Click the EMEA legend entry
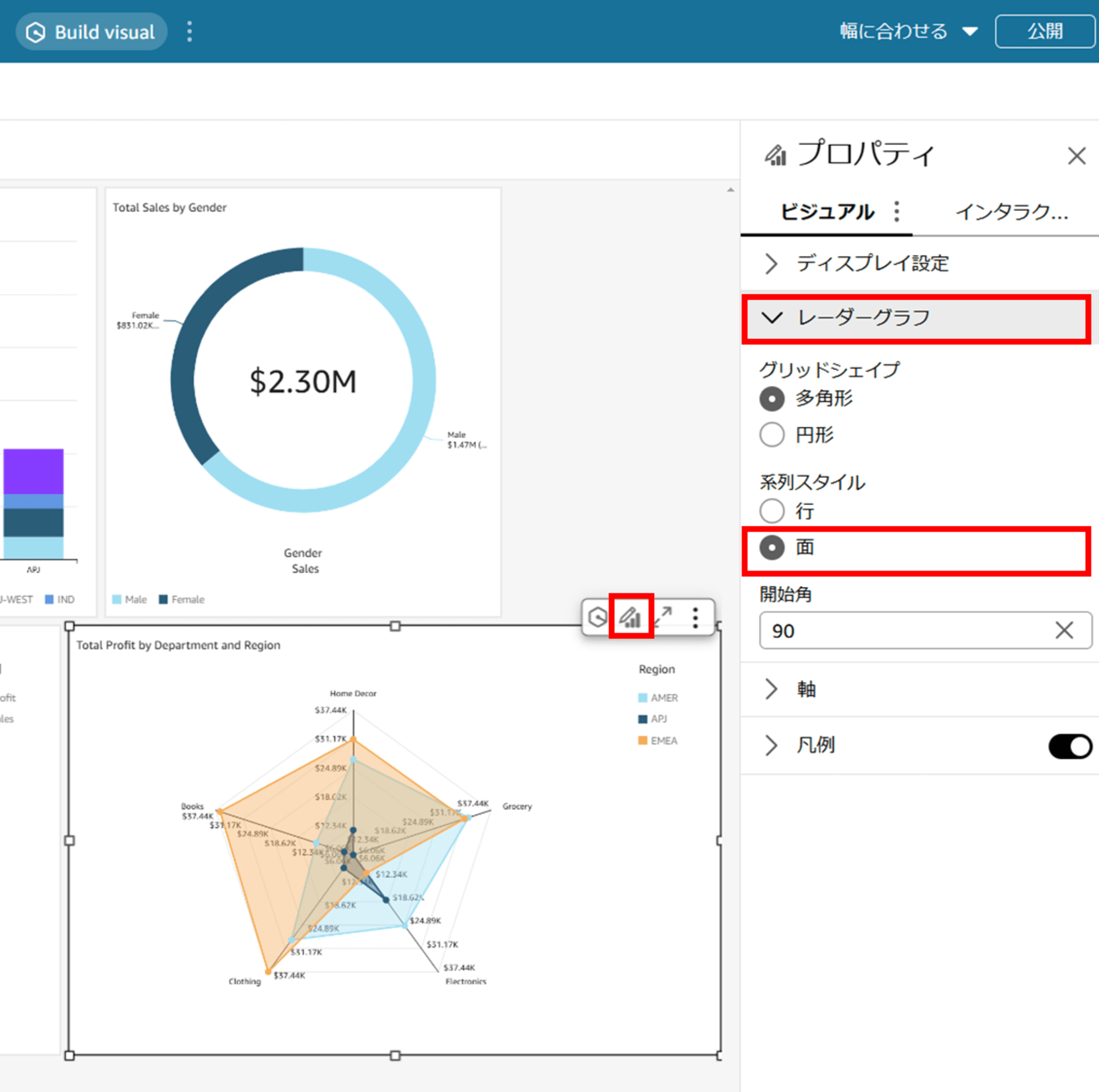This screenshot has width=1099, height=1092. point(658,740)
